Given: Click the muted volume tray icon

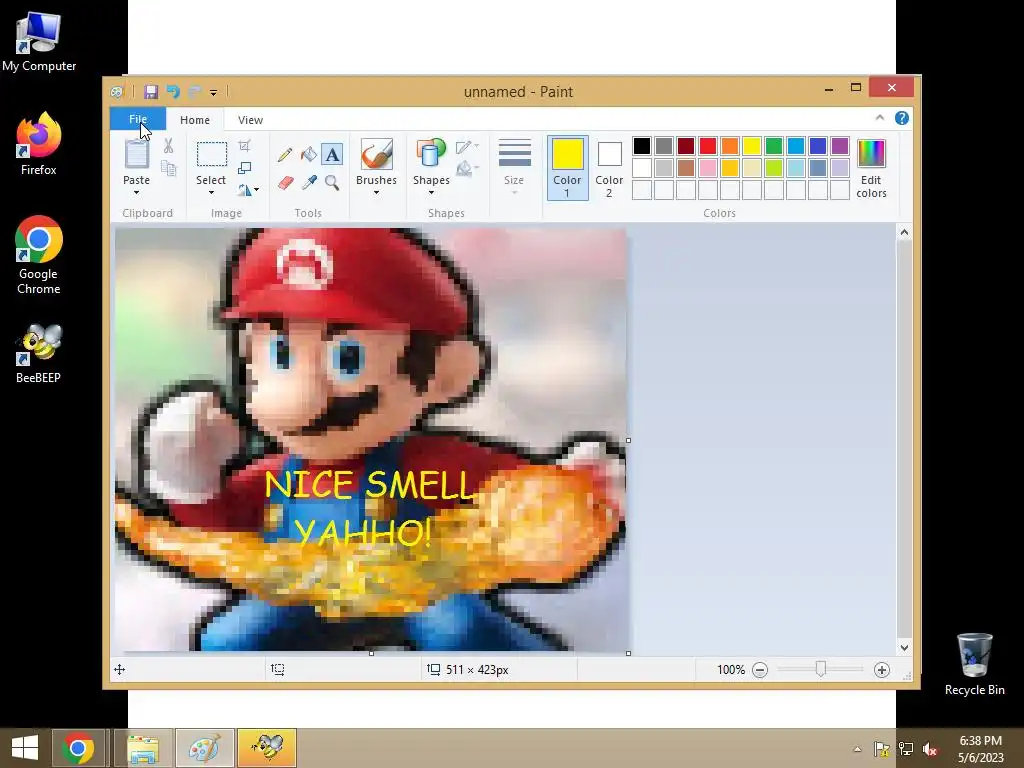Looking at the screenshot, I should [929, 749].
